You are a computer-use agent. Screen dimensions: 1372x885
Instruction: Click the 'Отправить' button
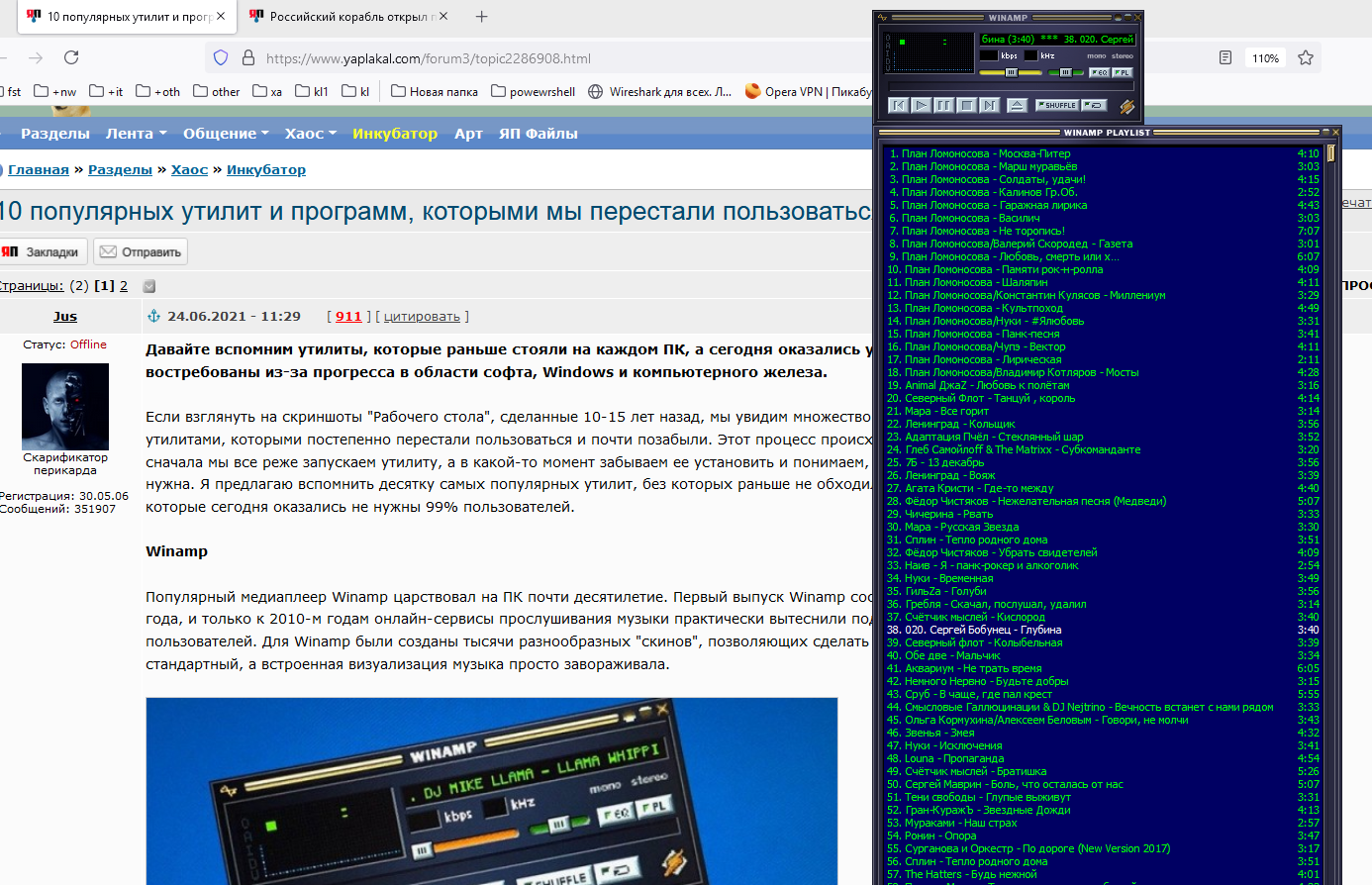click(x=141, y=251)
